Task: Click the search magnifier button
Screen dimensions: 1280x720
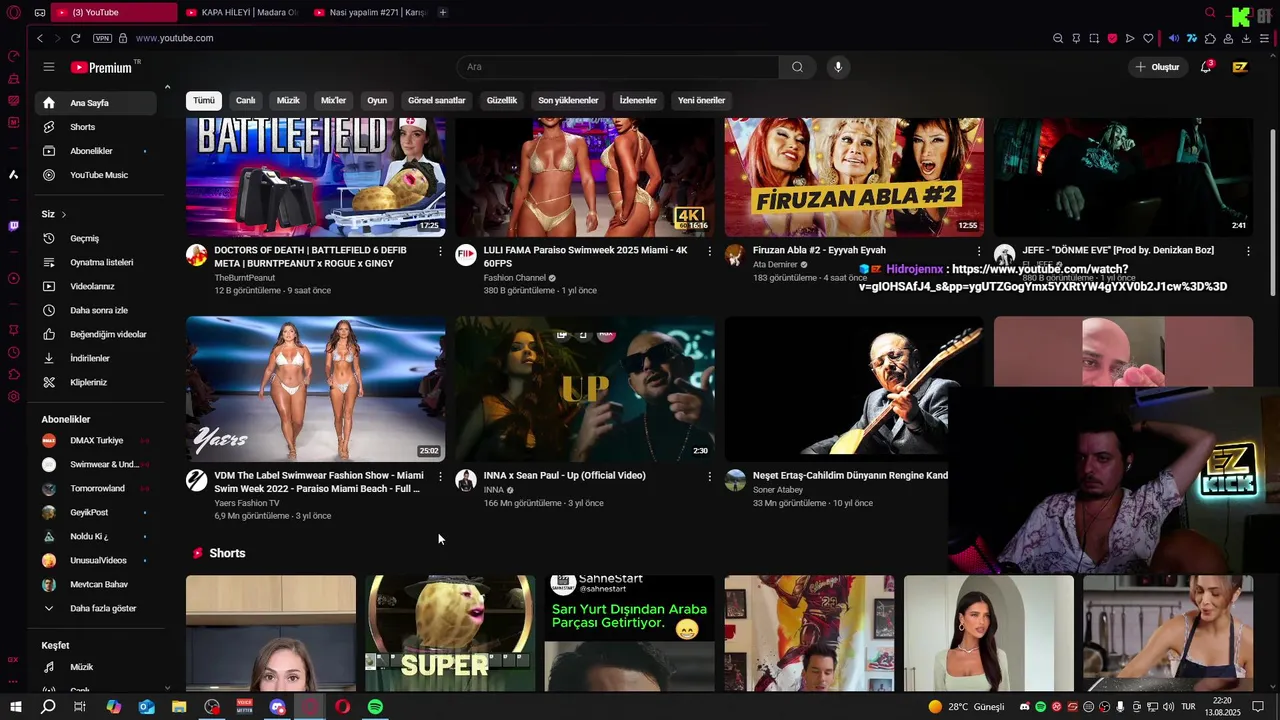Action: [797, 67]
